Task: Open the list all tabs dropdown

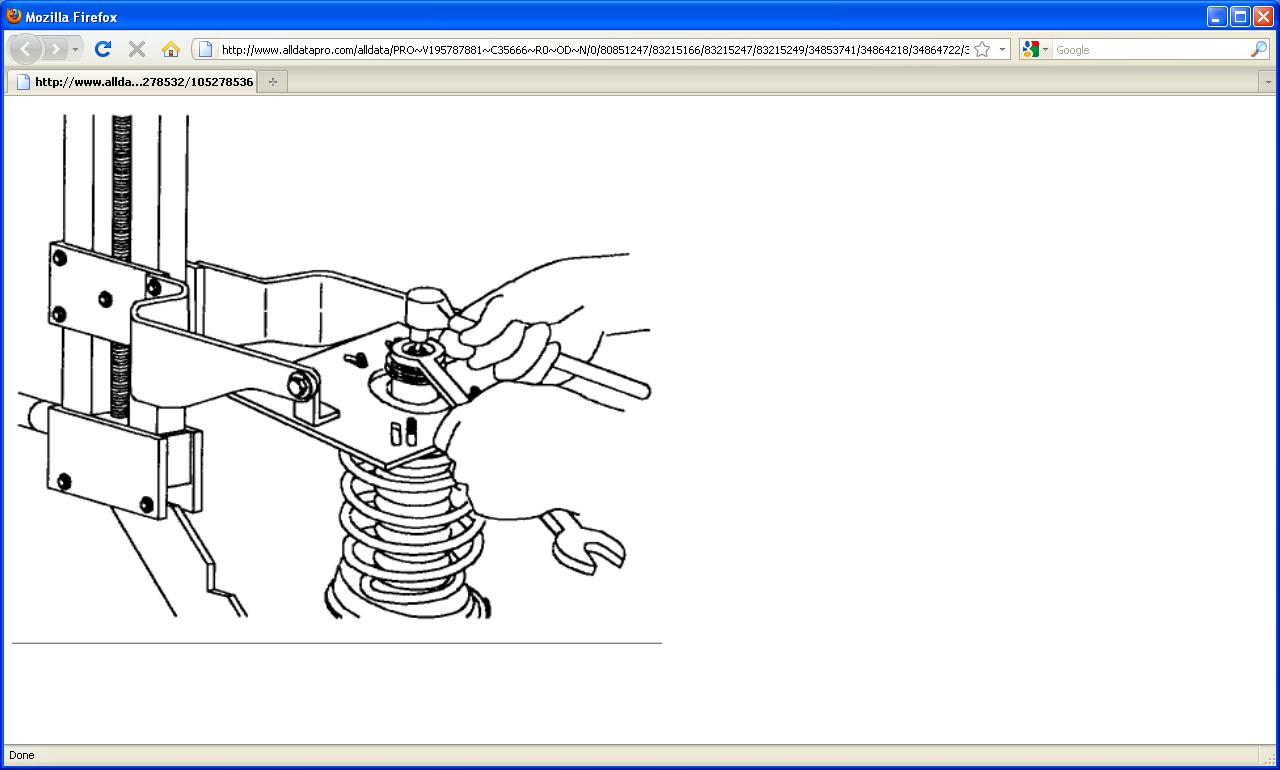Action: click(x=1268, y=82)
